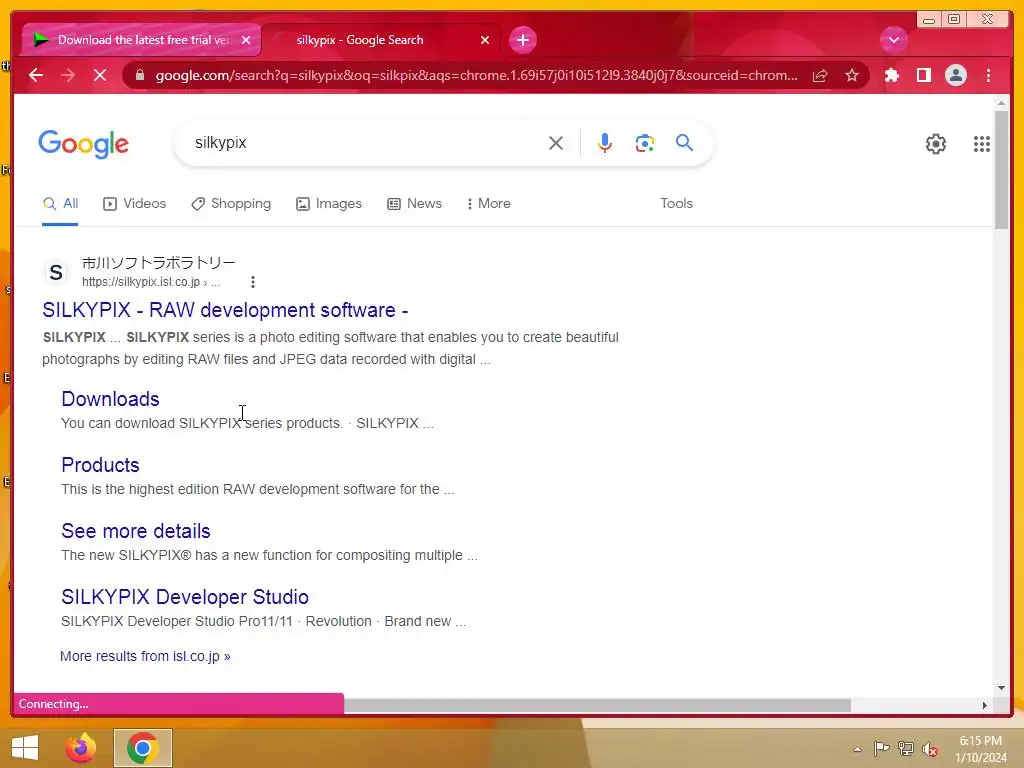The image size is (1024, 768).
Task: Search by image with the Google Lens icon
Action: click(x=645, y=143)
